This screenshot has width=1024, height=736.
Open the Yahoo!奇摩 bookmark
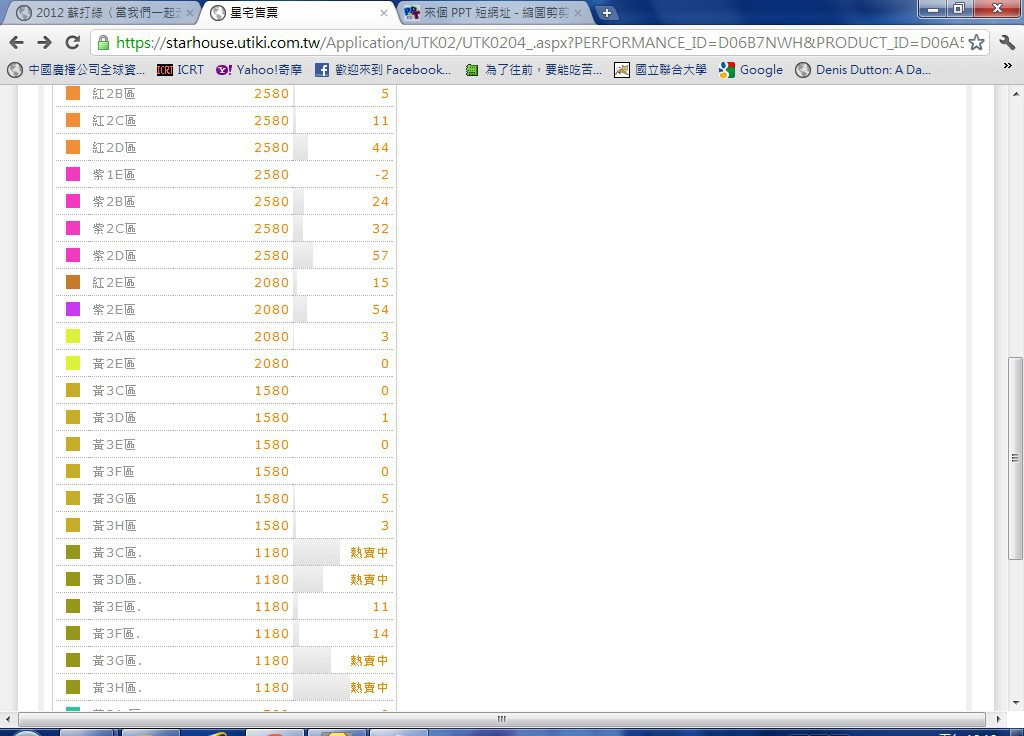pos(259,70)
